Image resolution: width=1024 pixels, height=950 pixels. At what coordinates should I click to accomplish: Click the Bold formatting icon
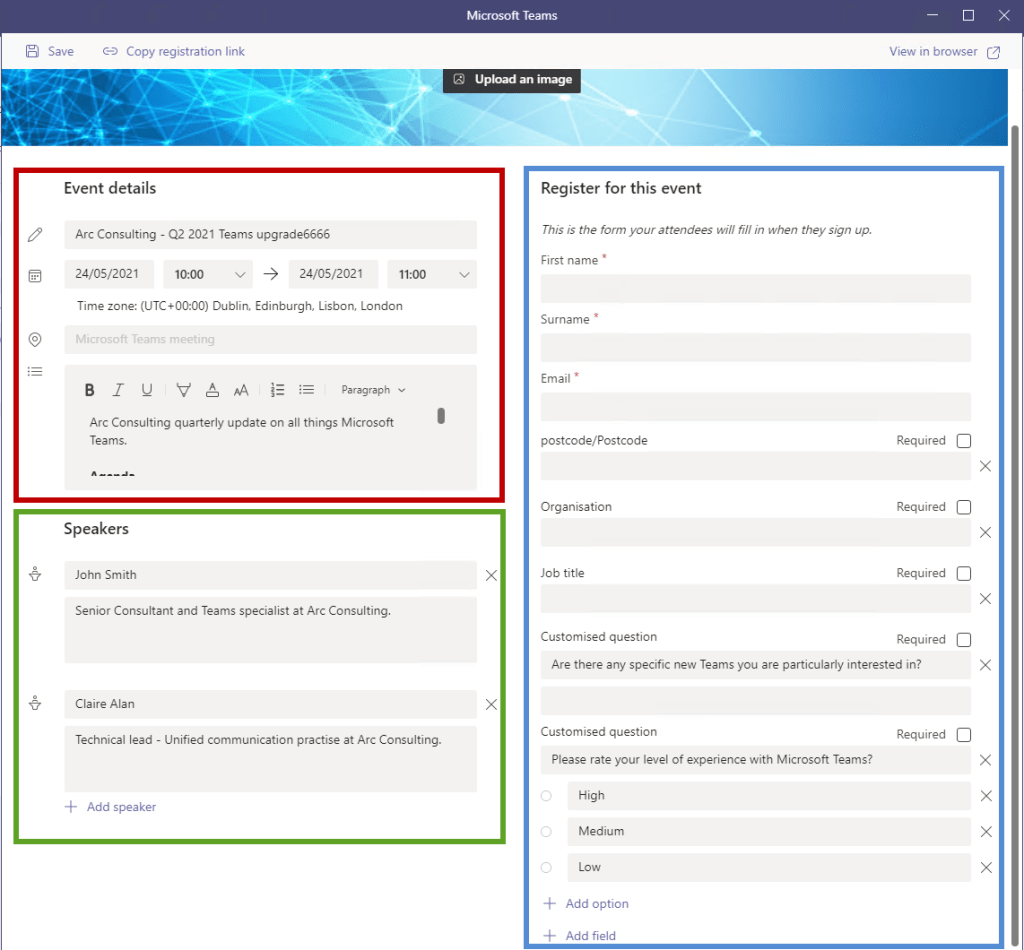click(90, 390)
